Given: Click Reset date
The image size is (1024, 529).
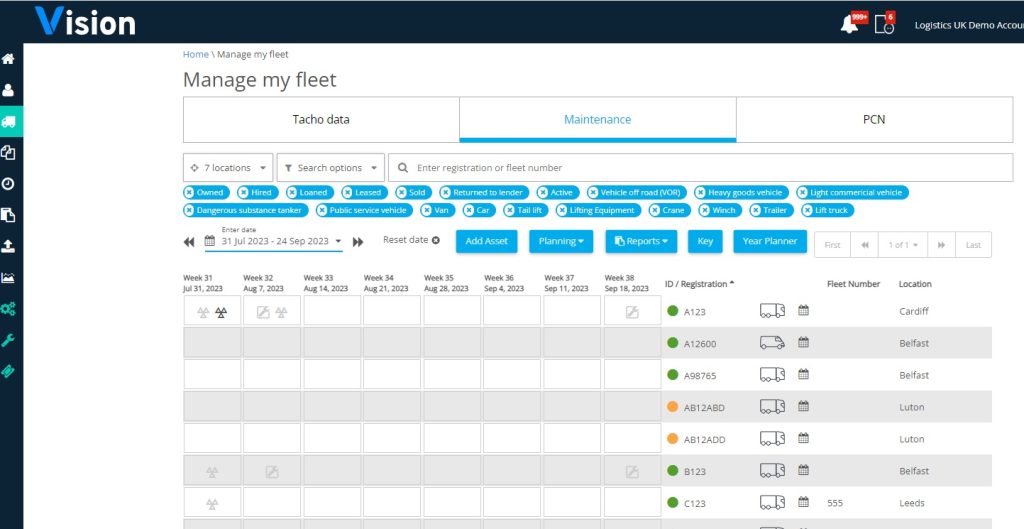Looking at the screenshot, I should 411,240.
